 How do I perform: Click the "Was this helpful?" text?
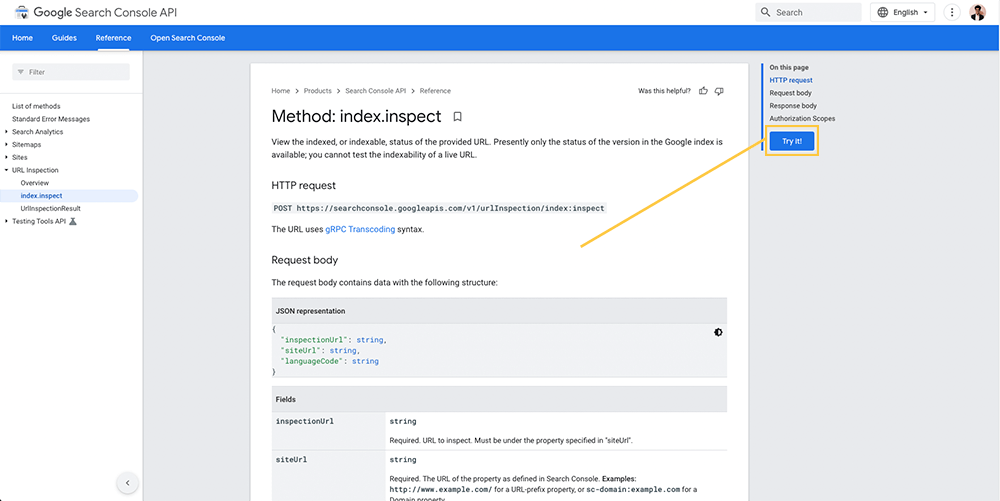click(664, 91)
